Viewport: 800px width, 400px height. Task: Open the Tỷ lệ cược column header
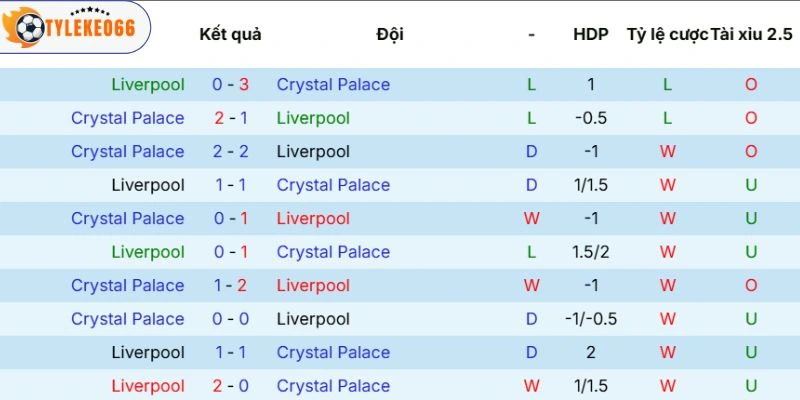click(x=667, y=34)
